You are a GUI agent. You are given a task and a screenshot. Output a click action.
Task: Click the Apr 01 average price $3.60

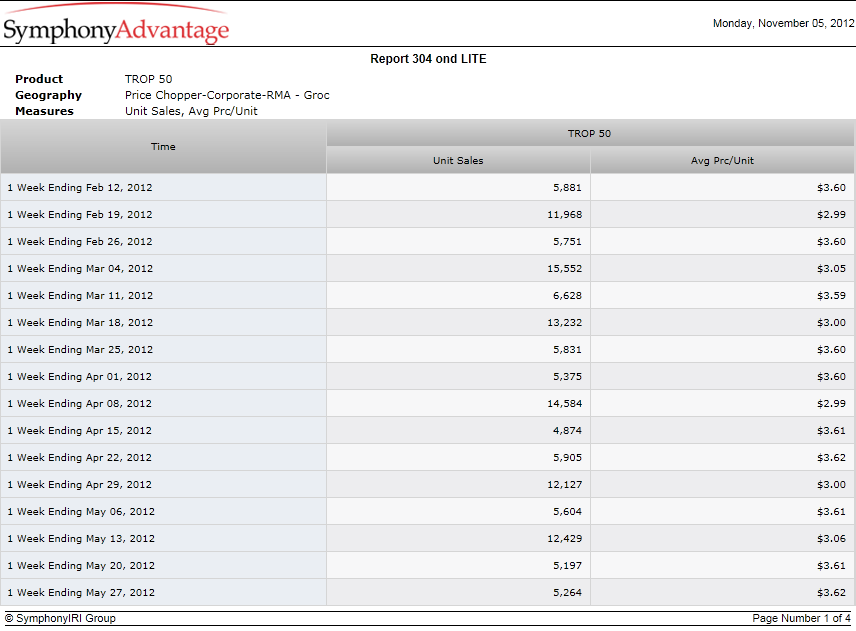pos(831,377)
